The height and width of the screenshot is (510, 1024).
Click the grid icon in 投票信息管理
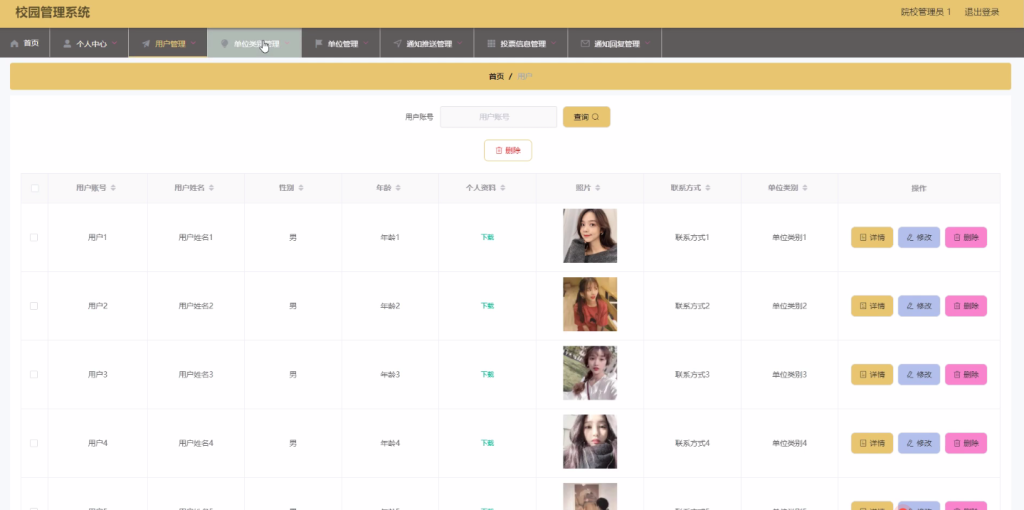[491, 44]
